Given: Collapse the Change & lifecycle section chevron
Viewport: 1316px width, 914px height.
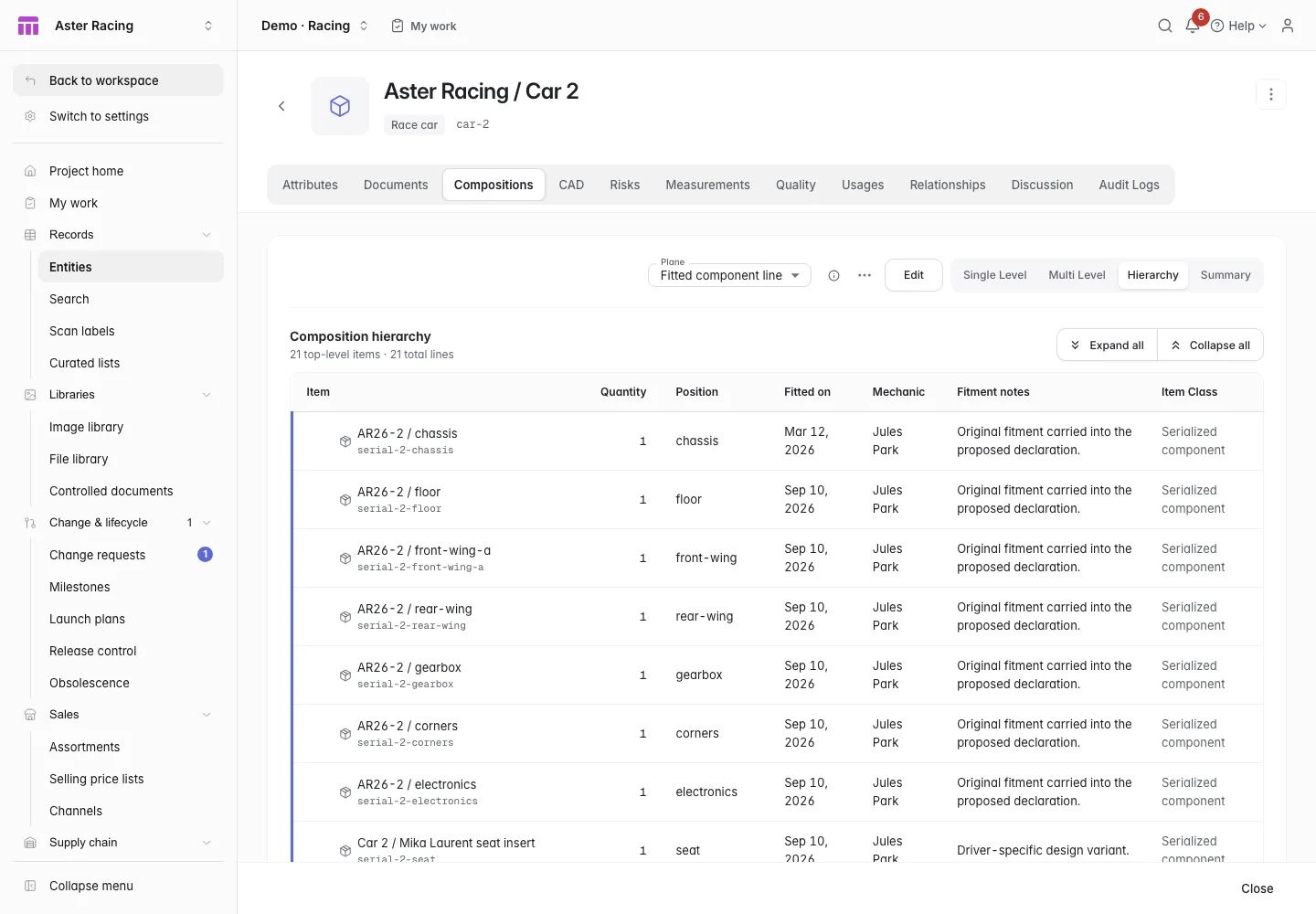Looking at the screenshot, I should point(207,523).
